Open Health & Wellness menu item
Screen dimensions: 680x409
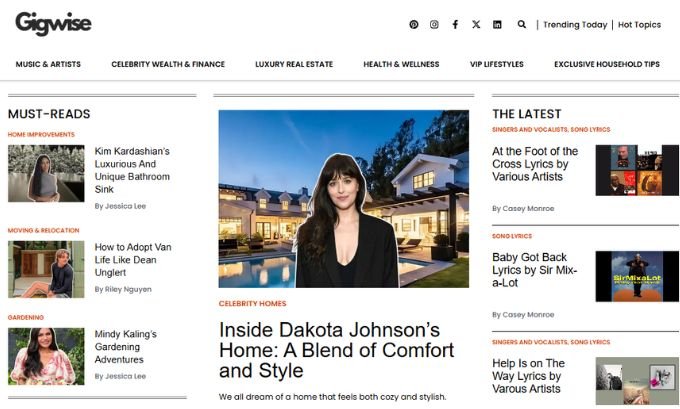401,64
